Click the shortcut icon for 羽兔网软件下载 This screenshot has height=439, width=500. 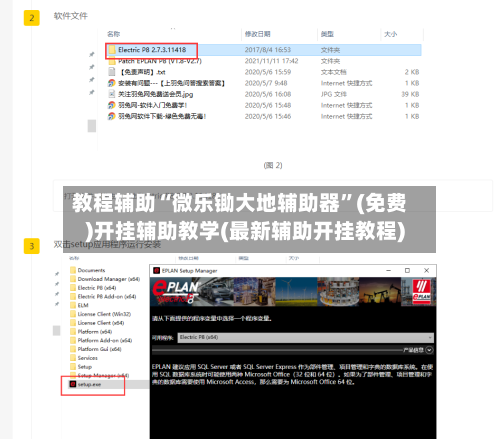click(112, 116)
